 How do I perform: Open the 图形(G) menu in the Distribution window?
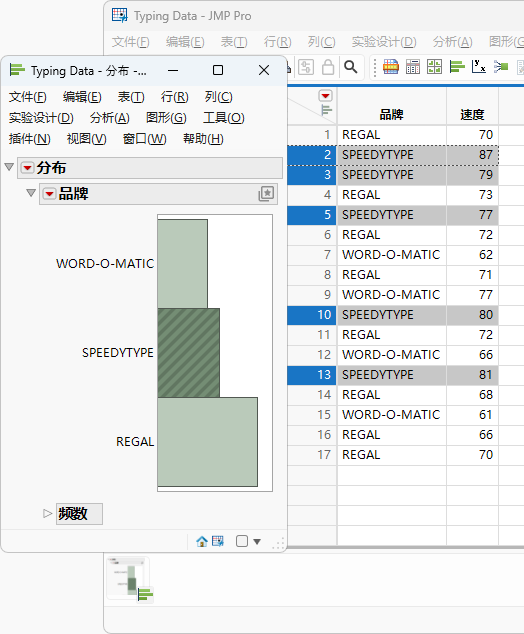[166, 118]
